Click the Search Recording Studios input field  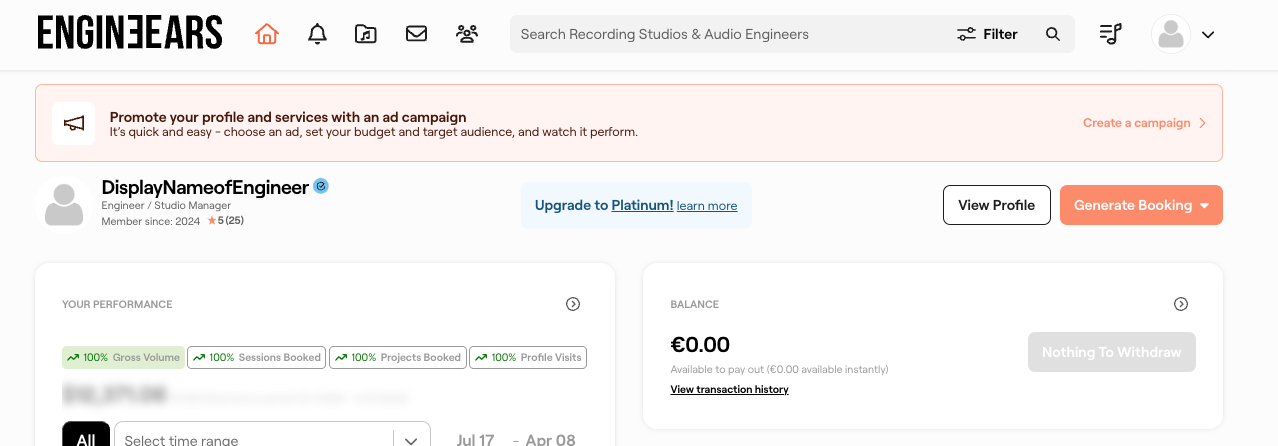730,34
